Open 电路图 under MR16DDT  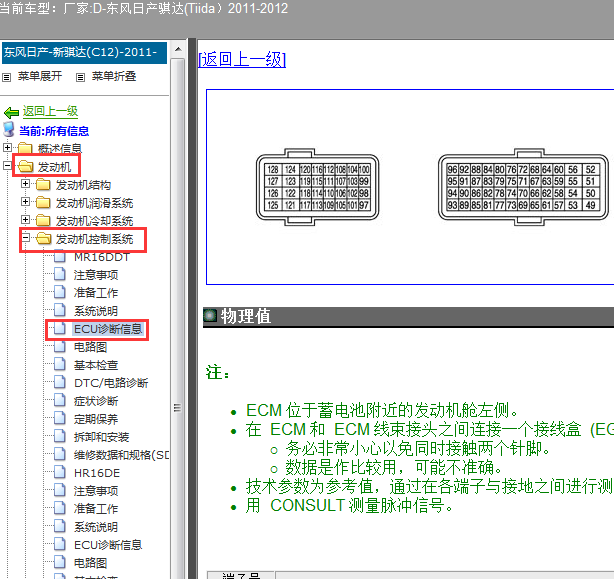[90, 347]
